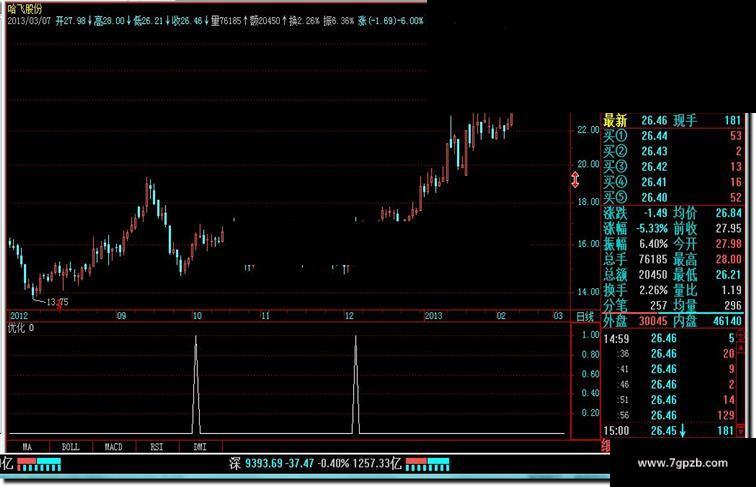Click the 分笔 value 257
Image resolution: width=756 pixels, height=487 pixels.
(x=659, y=306)
